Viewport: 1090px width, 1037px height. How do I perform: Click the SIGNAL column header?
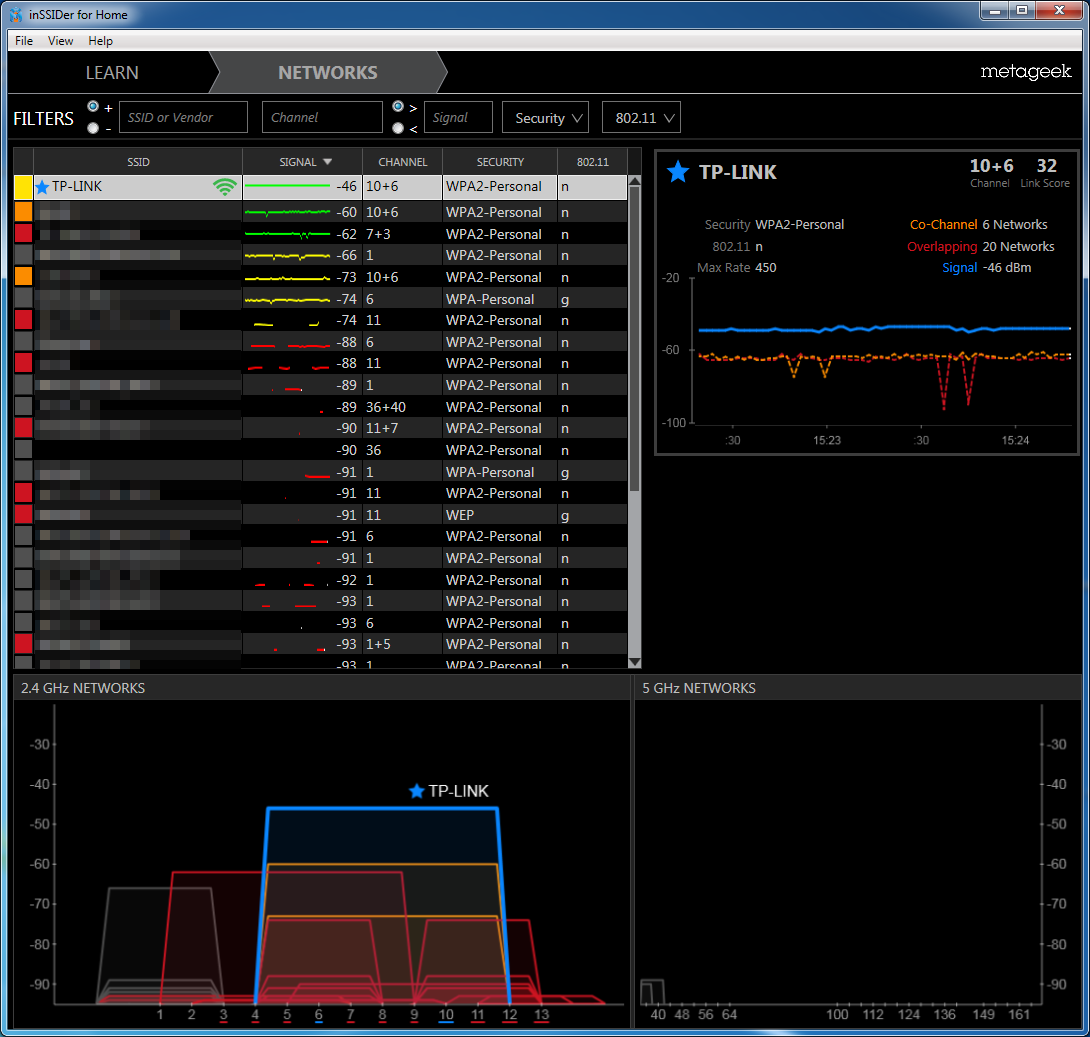[x=302, y=162]
